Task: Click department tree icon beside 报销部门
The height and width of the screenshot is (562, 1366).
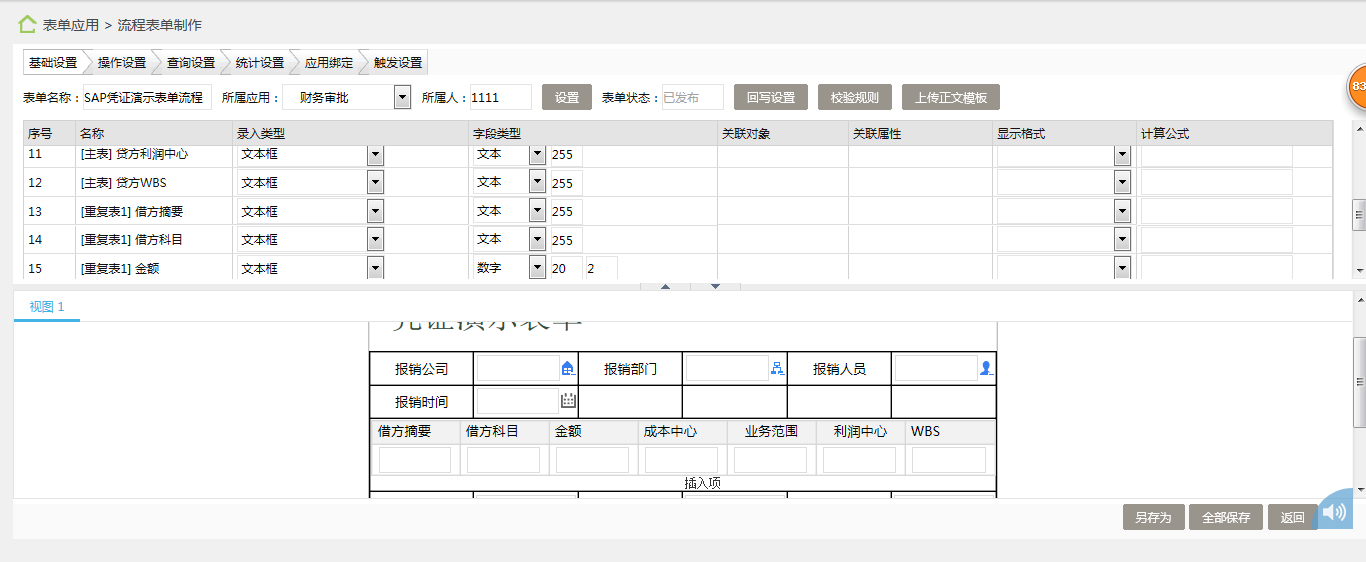Action: [777, 369]
